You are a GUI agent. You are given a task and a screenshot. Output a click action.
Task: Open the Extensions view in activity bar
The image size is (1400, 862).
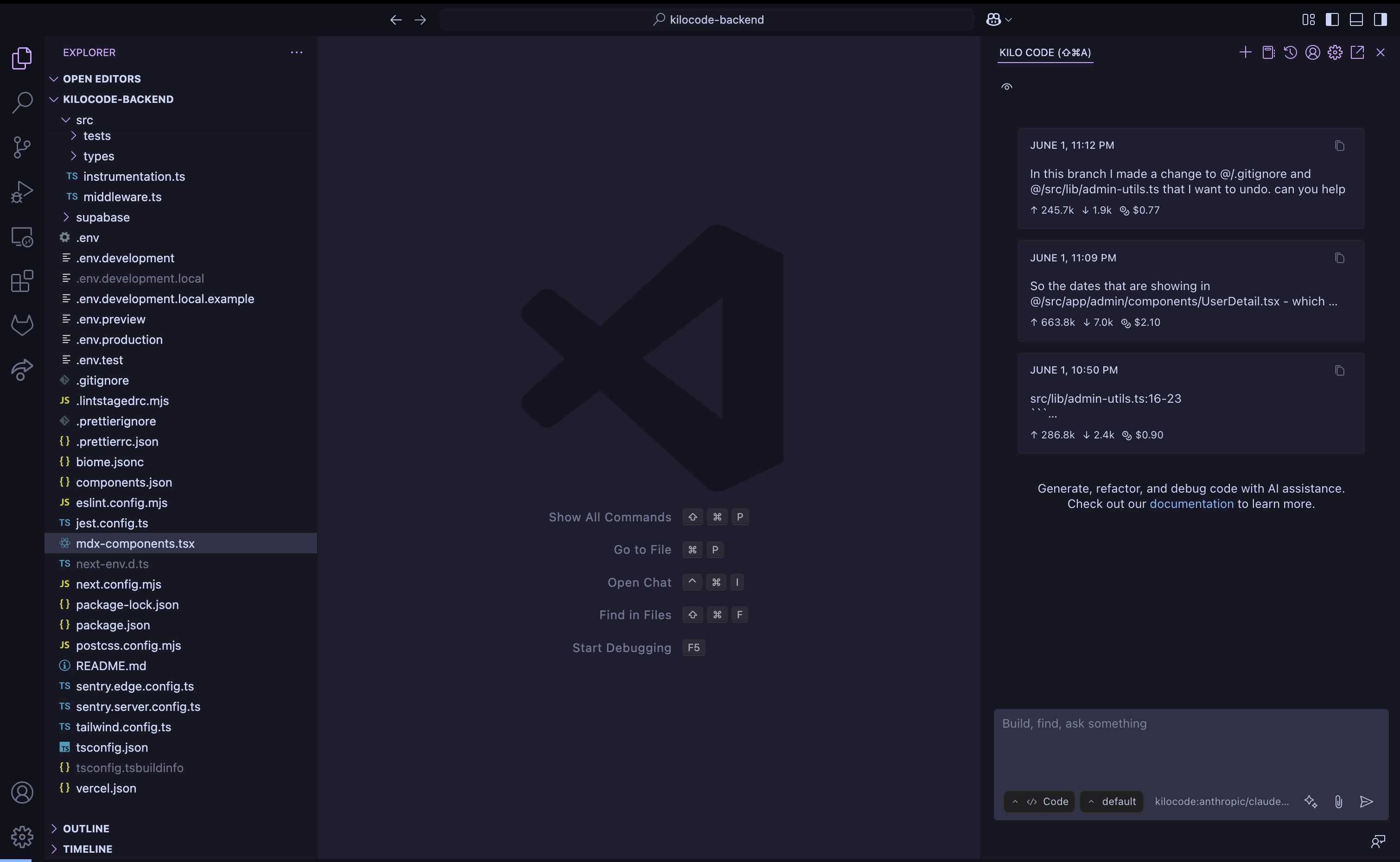tap(22, 281)
